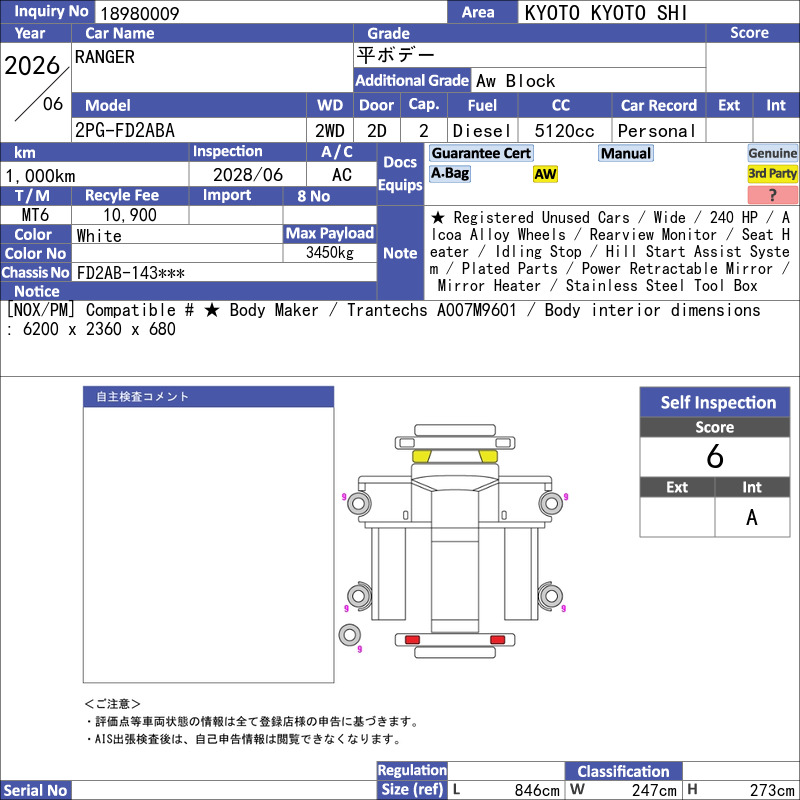The width and height of the screenshot is (800, 800).
Task: Click the Regulation label
Action: (412, 770)
